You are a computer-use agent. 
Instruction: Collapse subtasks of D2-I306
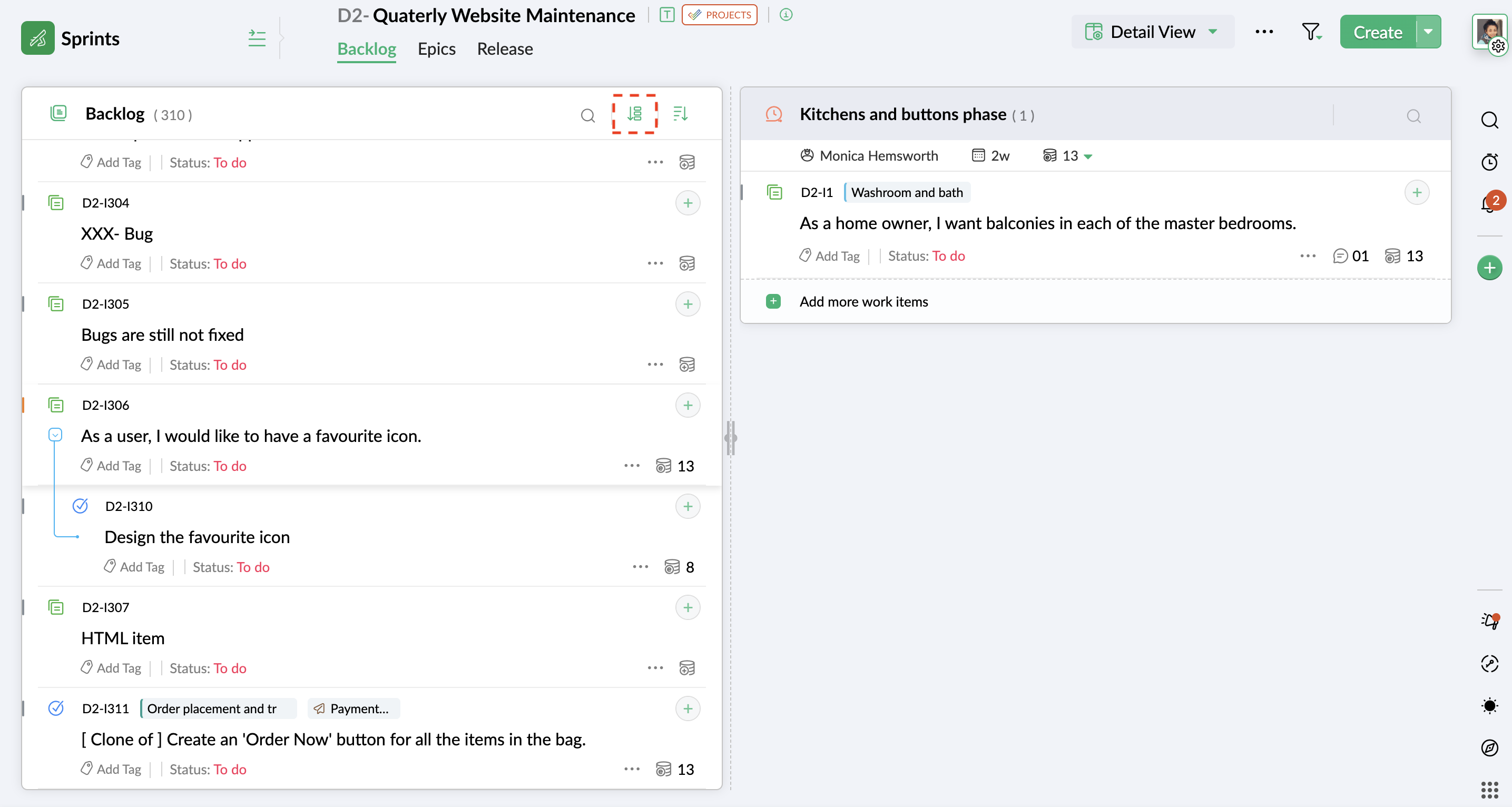coord(55,434)
